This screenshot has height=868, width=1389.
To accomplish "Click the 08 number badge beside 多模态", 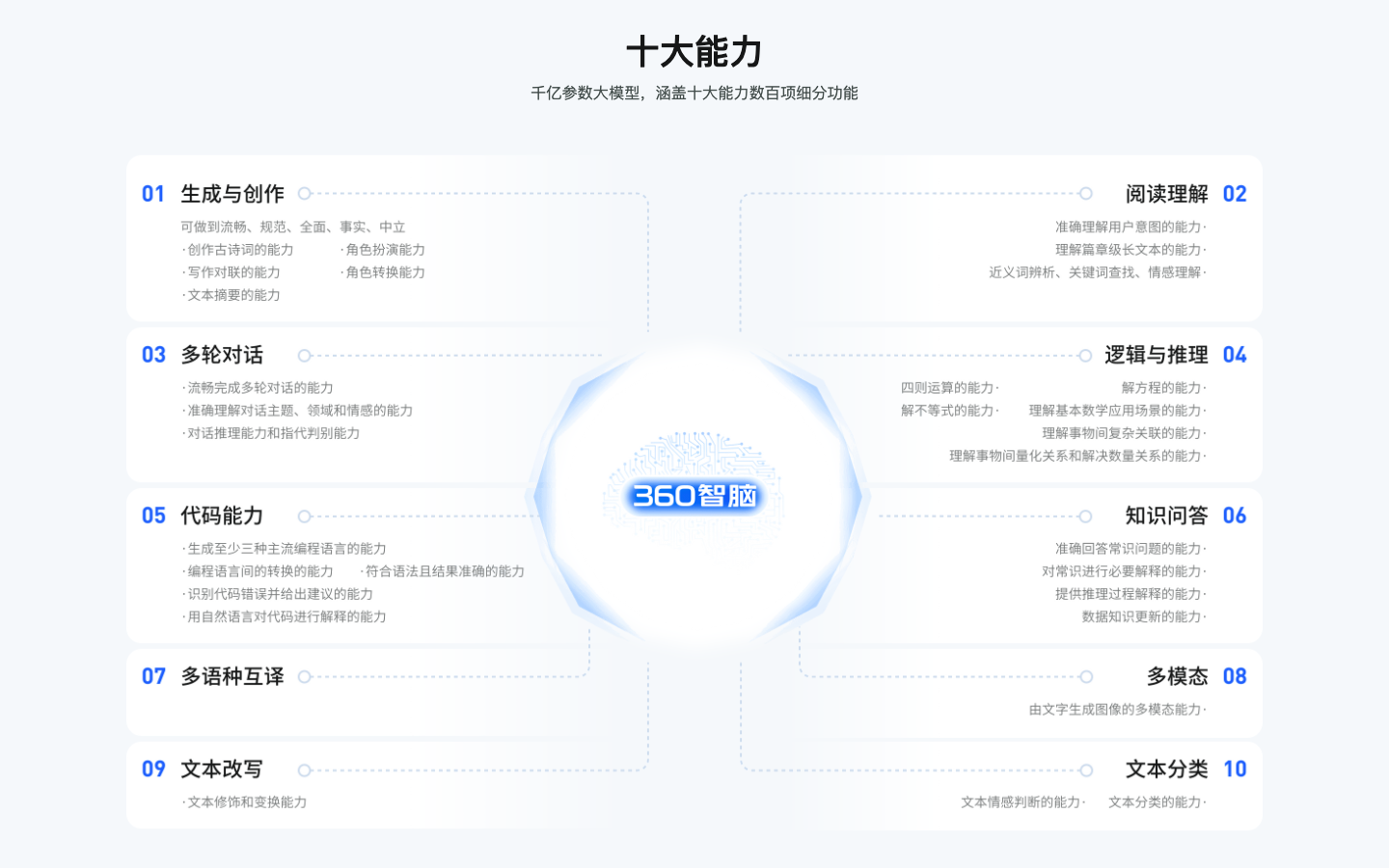I will pos(1236,677).
